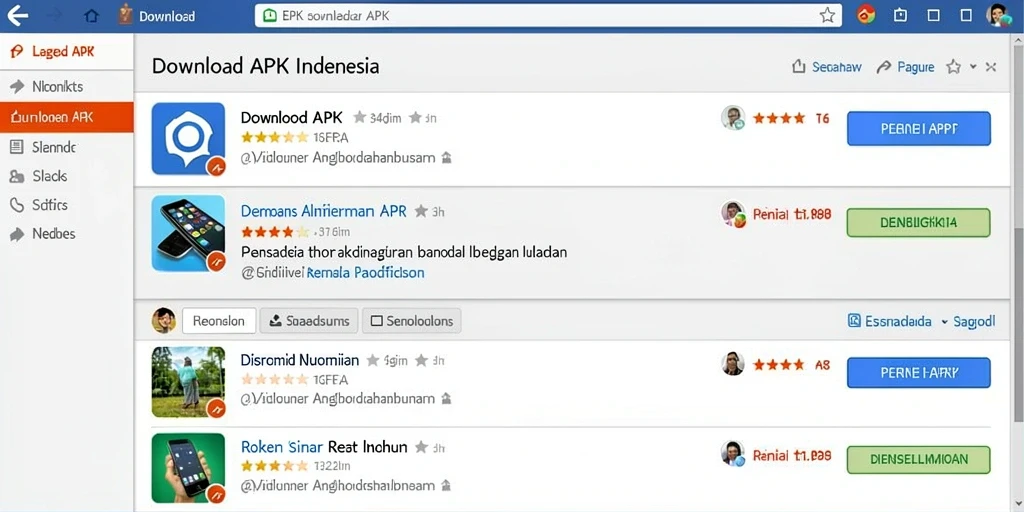Click the small avatar left of Reonslon
The height and width of the screenshot is (512, 1024).
coord(163,321)
